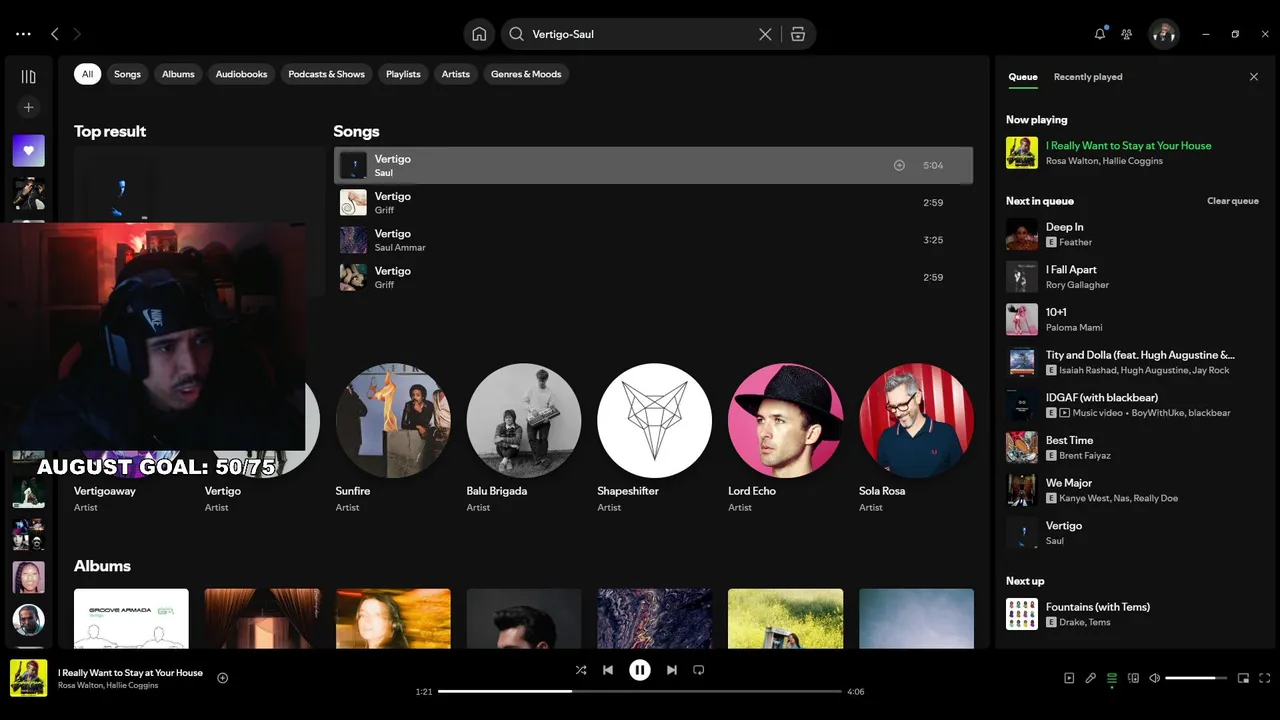Create a new playlist with plus
The image size is (1280, 720).
point(28,107)
